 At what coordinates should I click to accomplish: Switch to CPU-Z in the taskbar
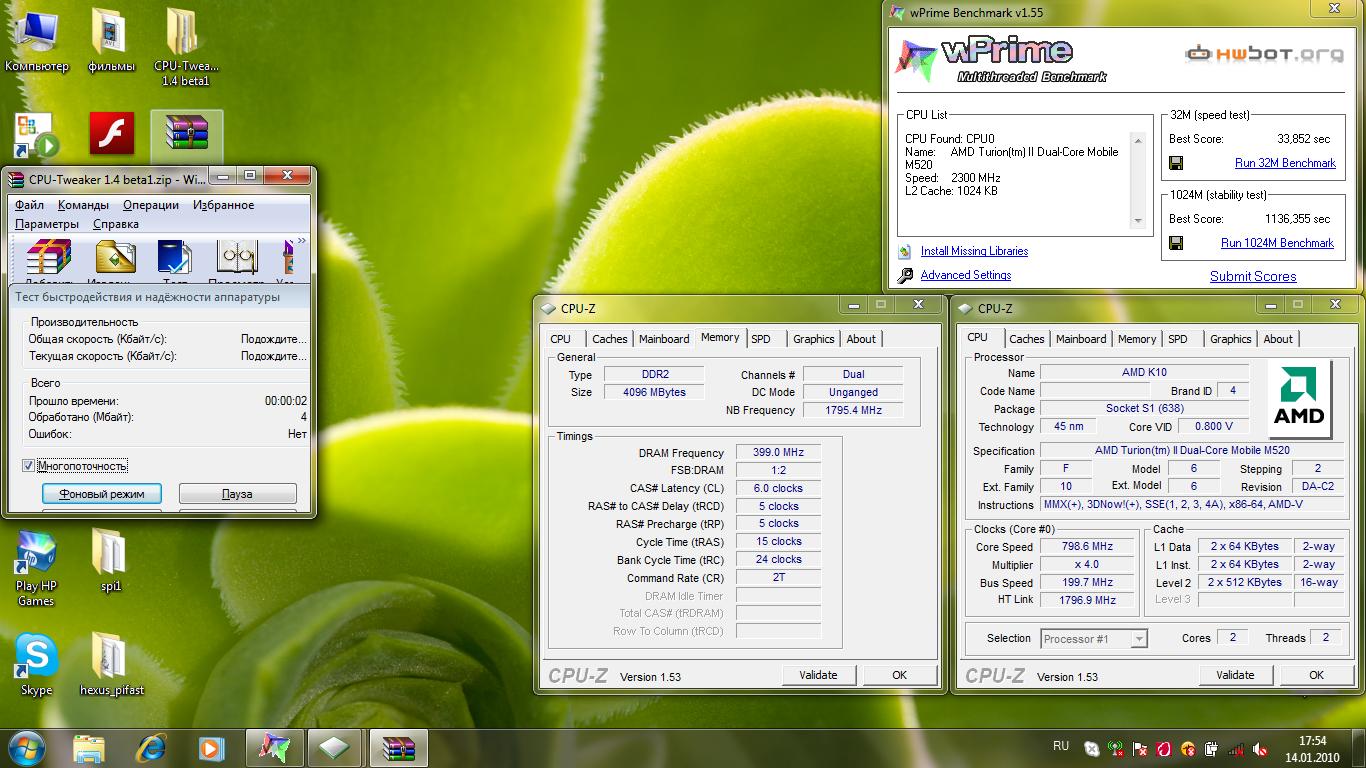(335, 748)
